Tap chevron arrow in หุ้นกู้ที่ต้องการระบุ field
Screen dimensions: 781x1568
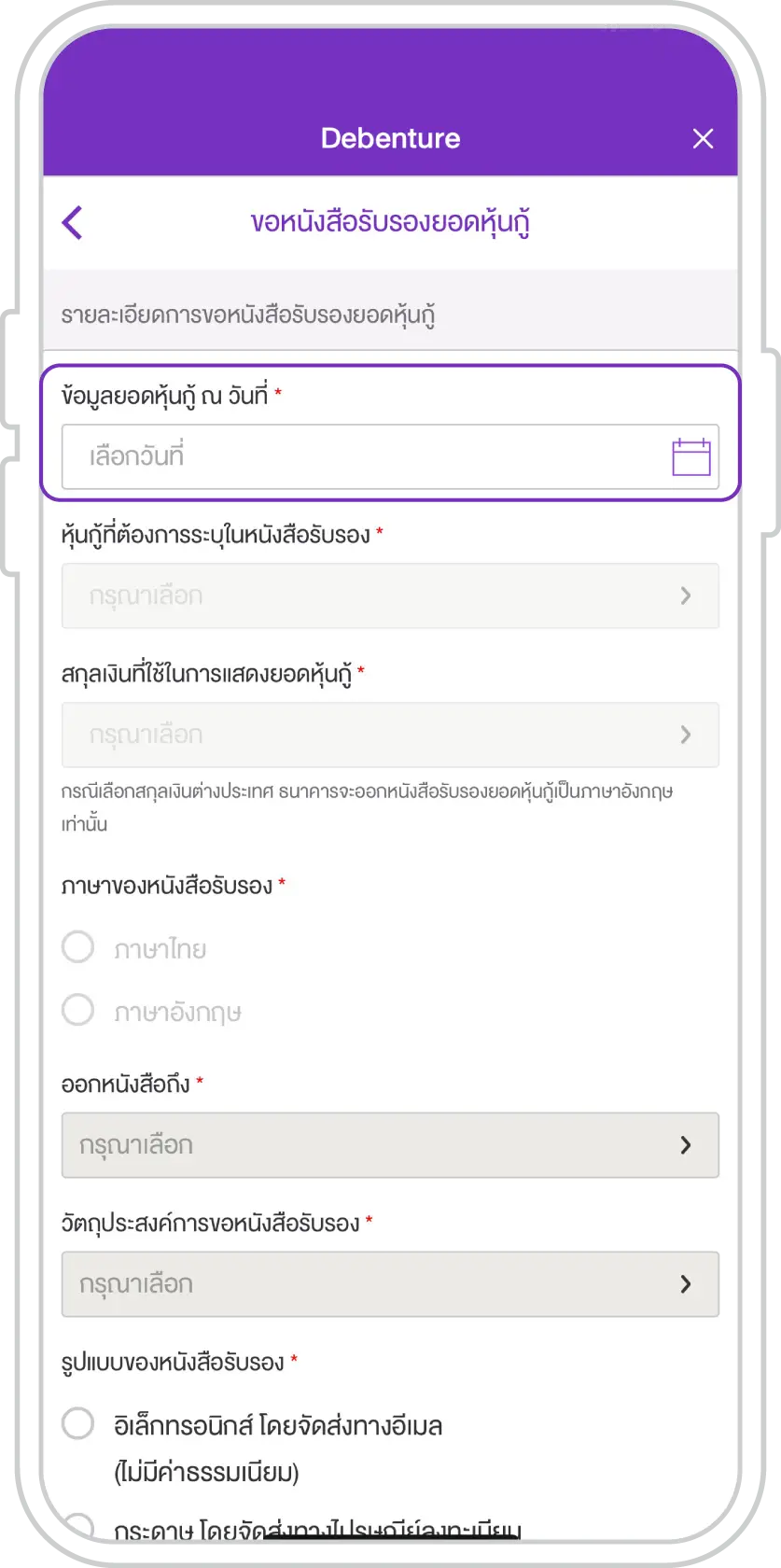click(686, 595)
